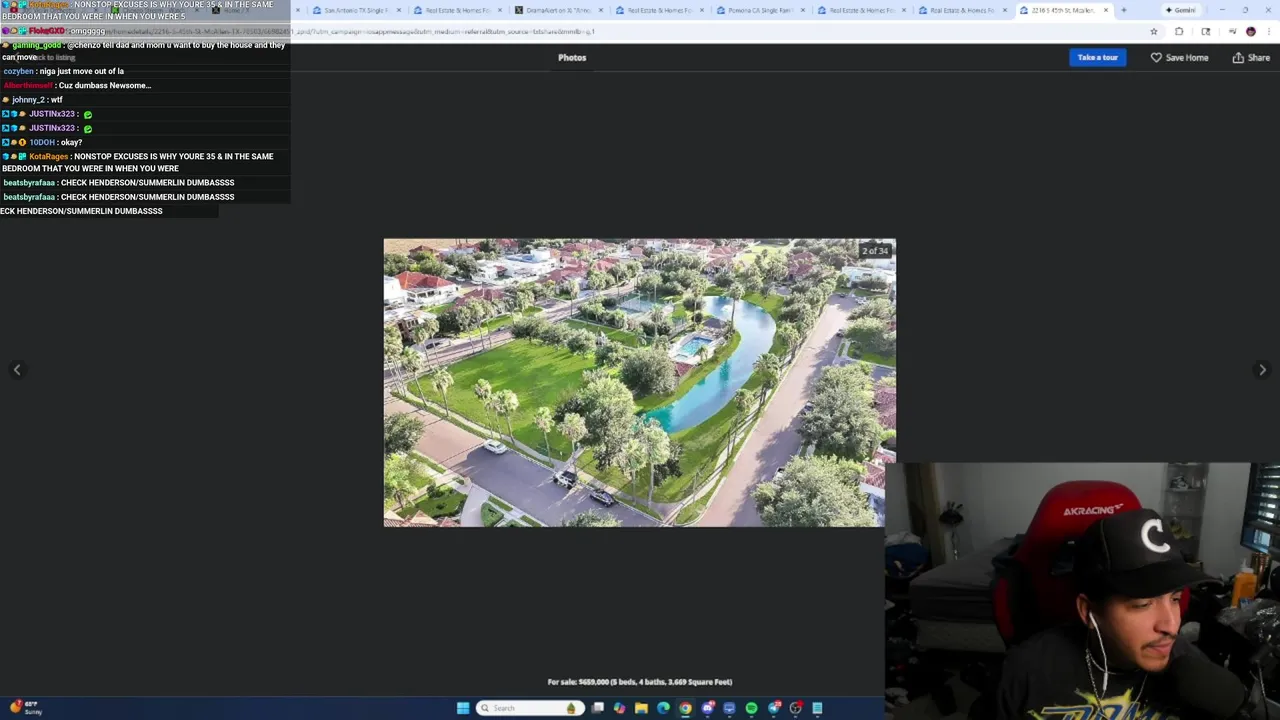Open Gemini in Chrome
This screenshot has width=1280, height=720.
[x=1181, y=10]
